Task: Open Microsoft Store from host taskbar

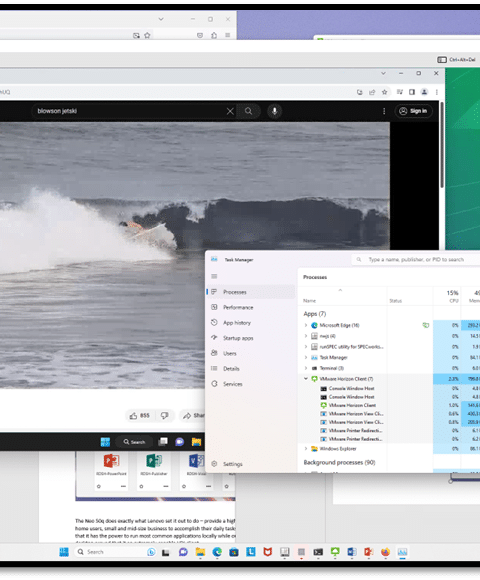Action: [x=234, y=552]
